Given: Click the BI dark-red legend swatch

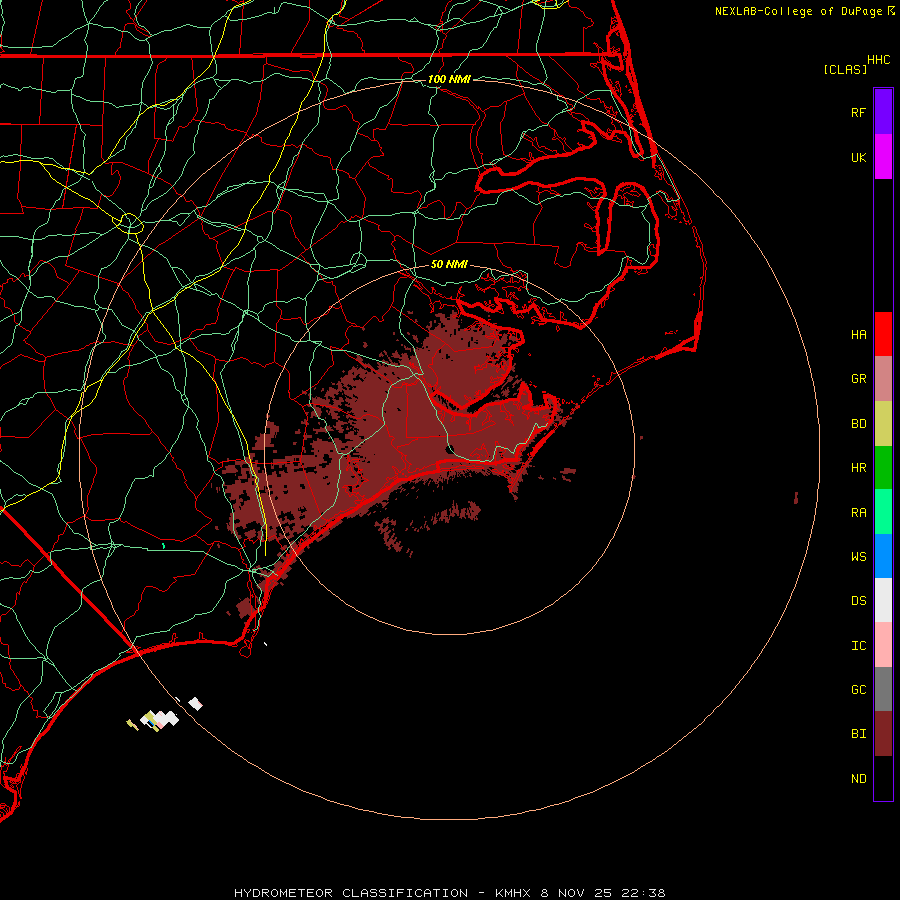Looking at the screenshot, I should pyautogui.click(x=883, y=734).
